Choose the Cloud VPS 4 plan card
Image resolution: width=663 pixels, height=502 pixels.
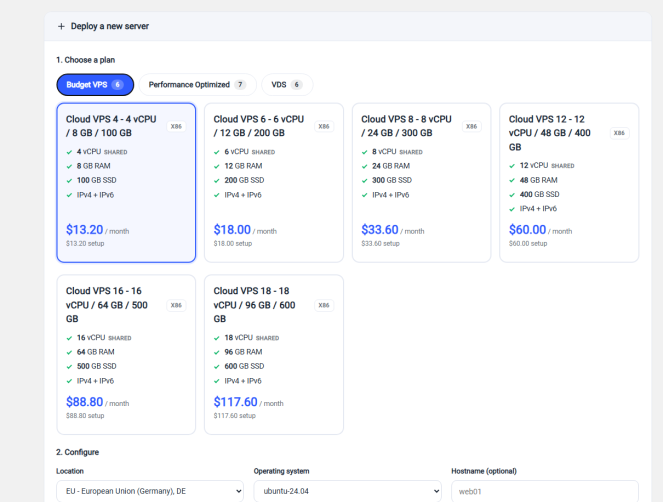point(126,183)
